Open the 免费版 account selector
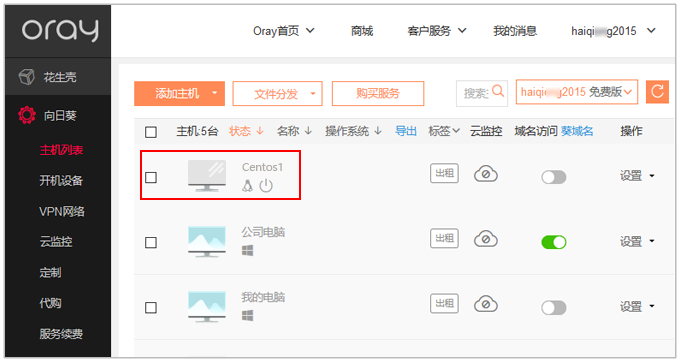The image size is (680, 362). tap(577, 92)
